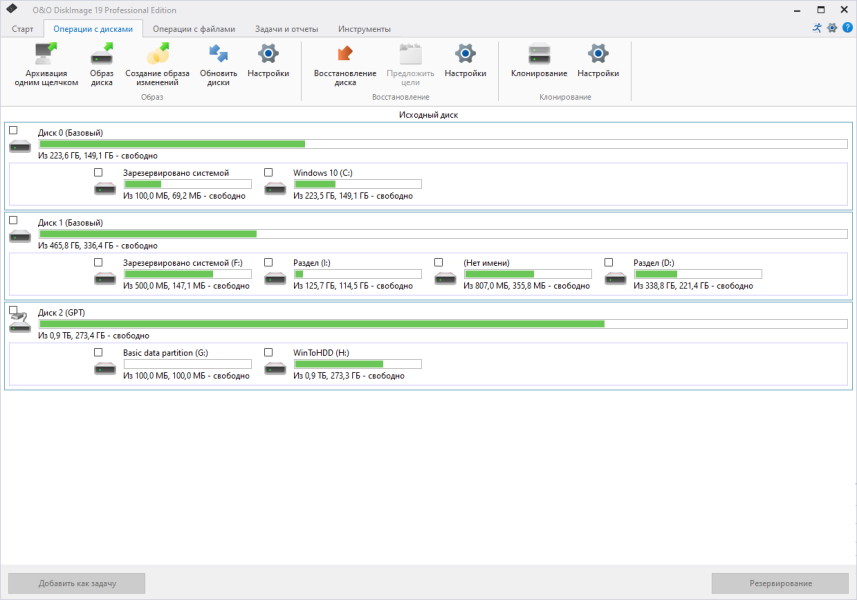
Task: Select the Операции с дисками tab
Action: pos(93,29)
